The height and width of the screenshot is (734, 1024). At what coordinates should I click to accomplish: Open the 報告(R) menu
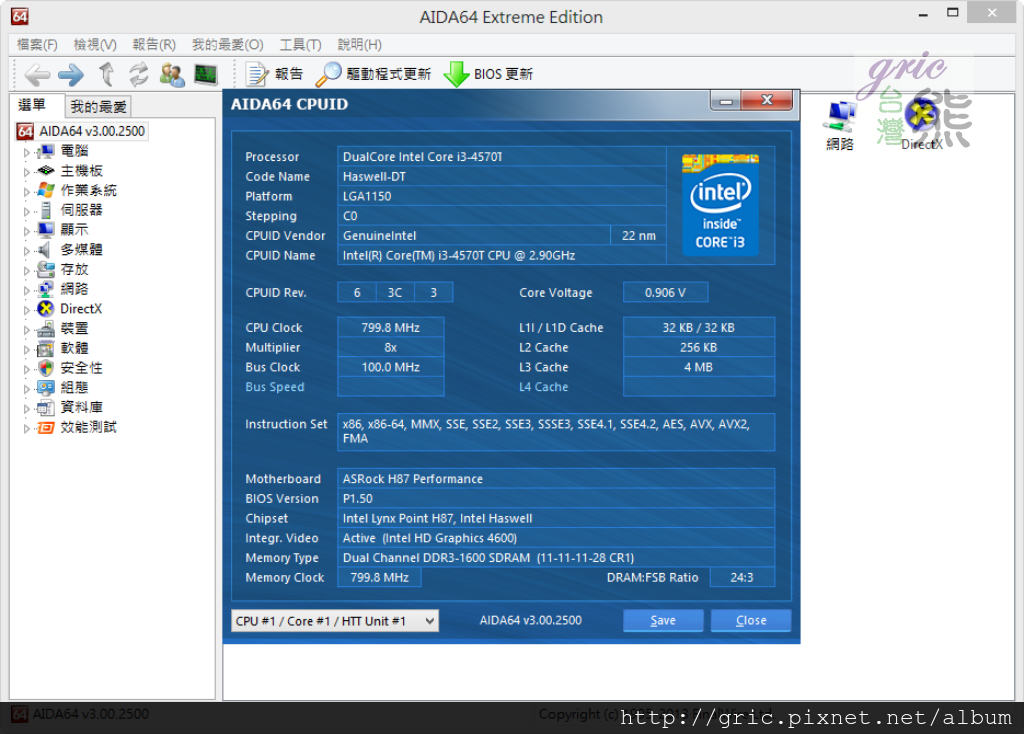(x=154, y=44)
